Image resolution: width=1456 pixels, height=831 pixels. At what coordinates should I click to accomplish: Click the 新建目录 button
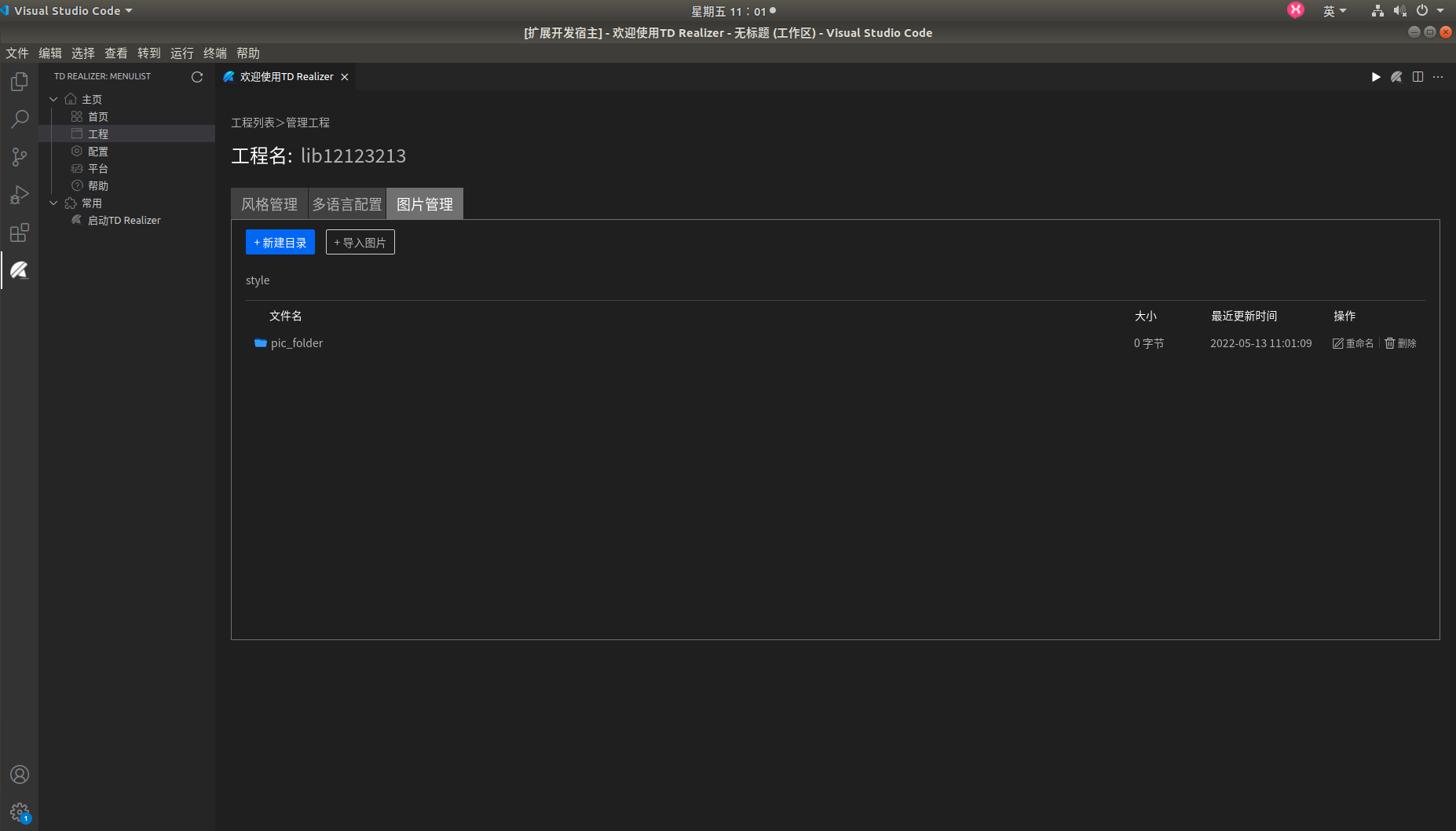click(x=280, y=243)
